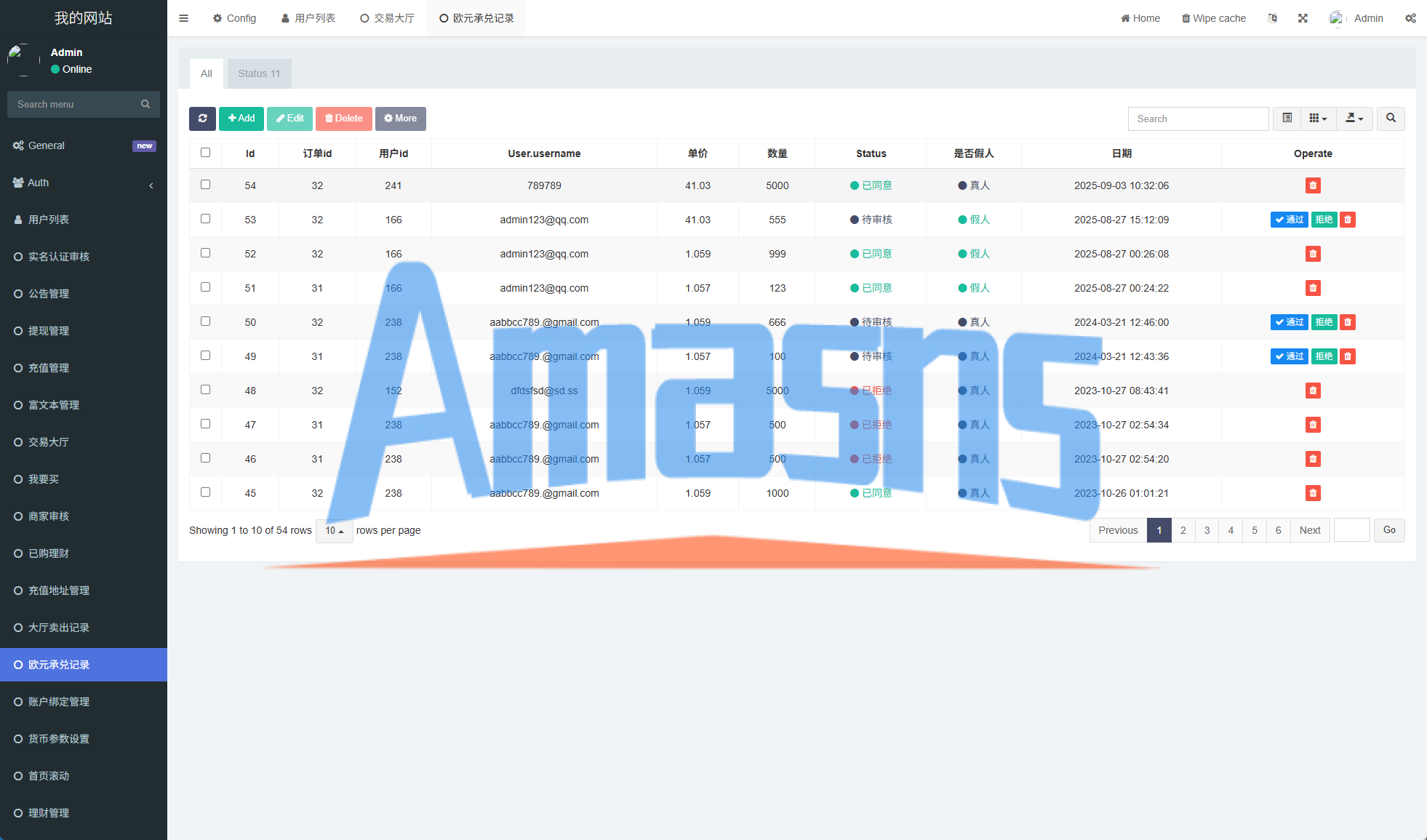Click the green Add button

pos(241,119)
